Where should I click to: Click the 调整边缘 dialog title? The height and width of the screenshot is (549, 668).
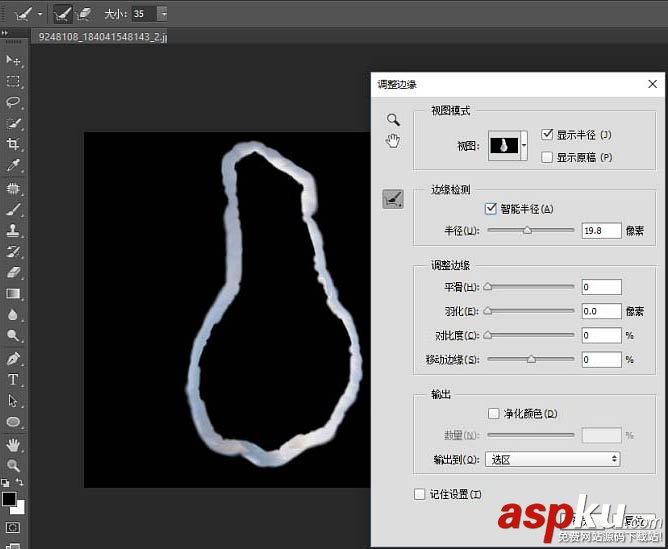pos(397,84)
